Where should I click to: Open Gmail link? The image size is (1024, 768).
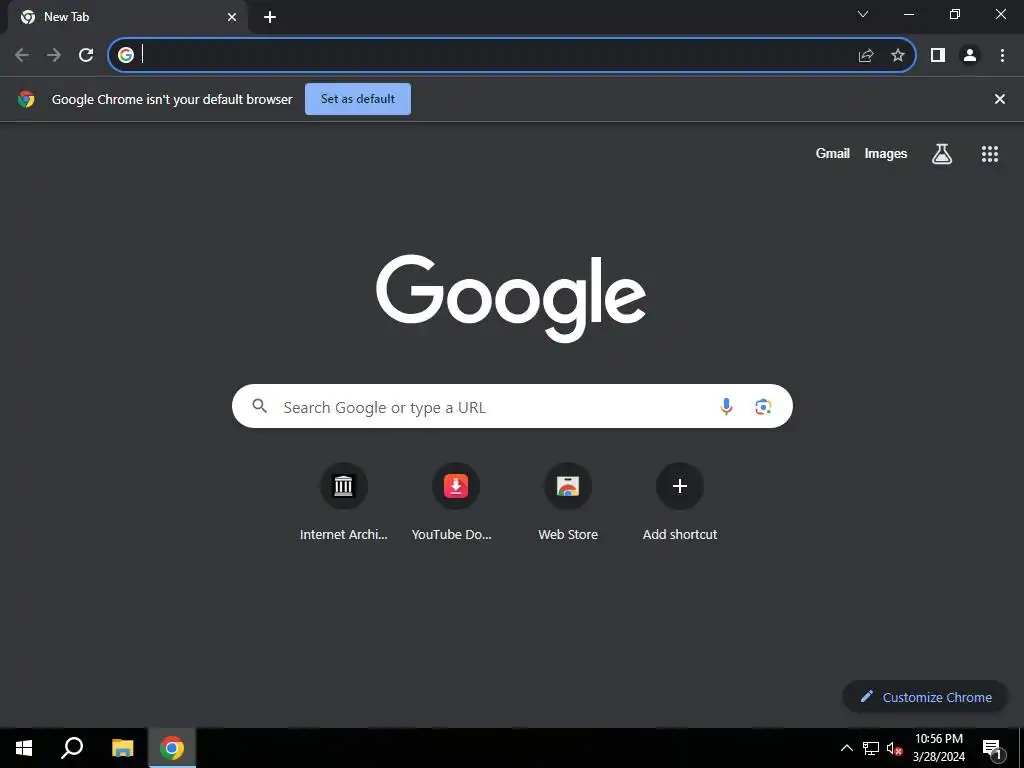(x=833, y=153)
